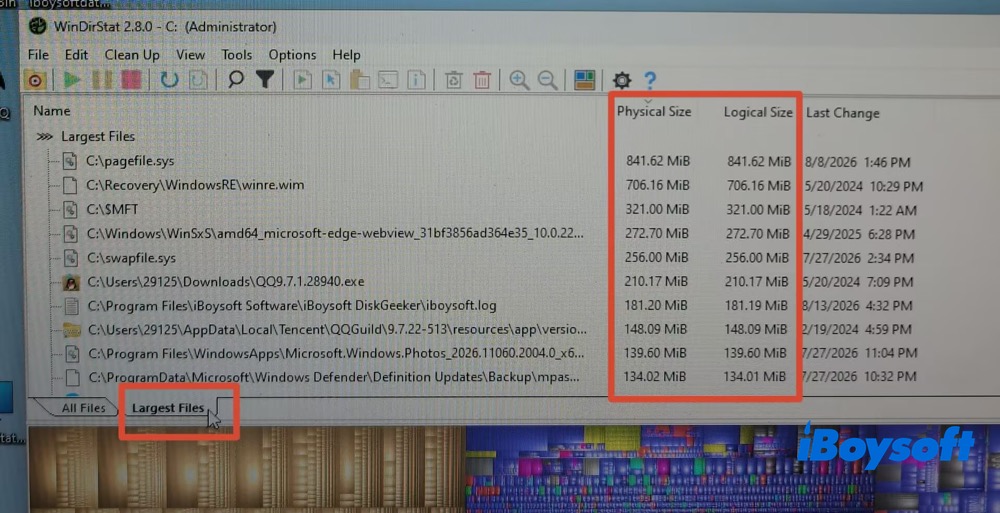1000x513 pixels.
Task: Click the tan wood-grain treemap block
Action: 247,469
